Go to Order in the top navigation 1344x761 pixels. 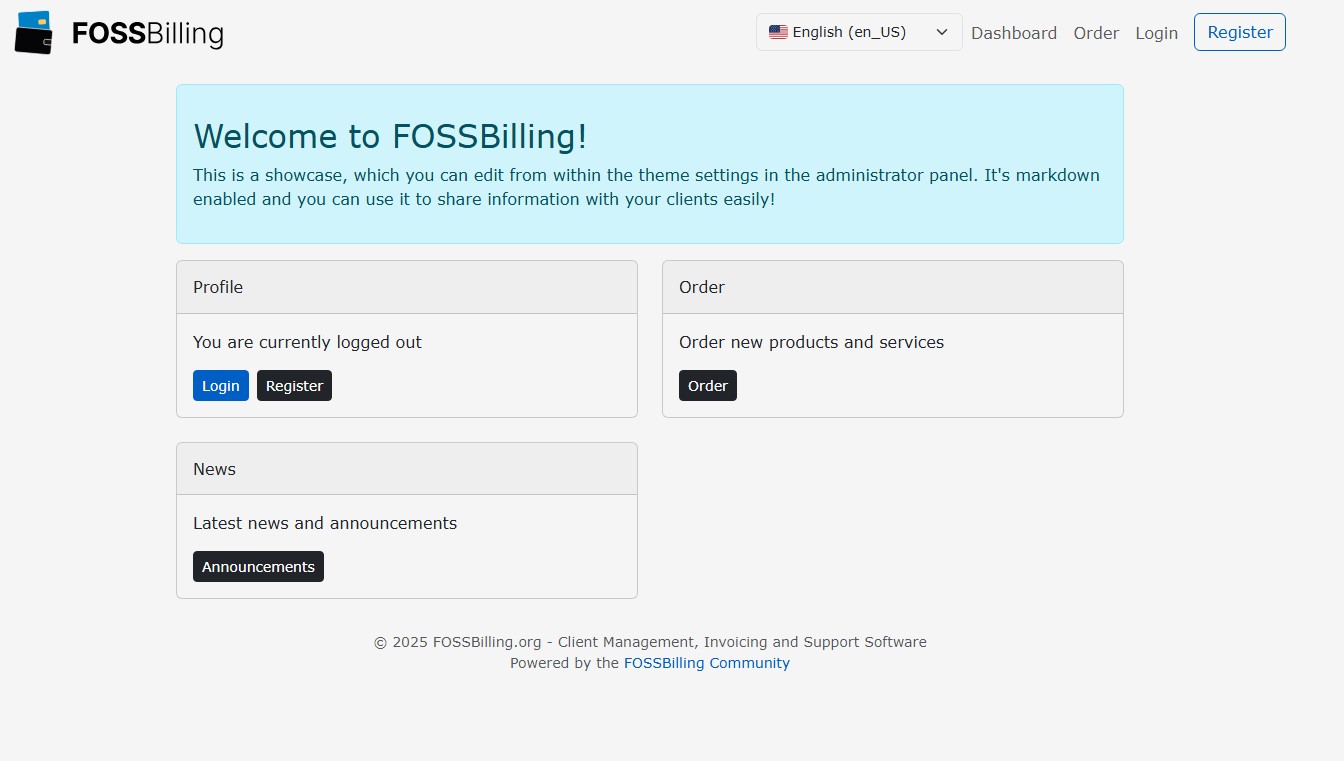tap(1096, 33)
